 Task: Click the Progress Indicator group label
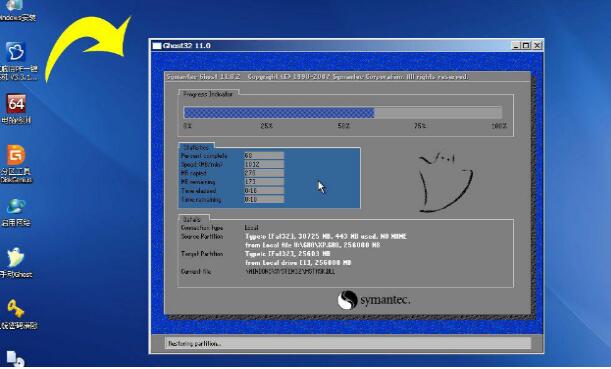tap(208, 94)
